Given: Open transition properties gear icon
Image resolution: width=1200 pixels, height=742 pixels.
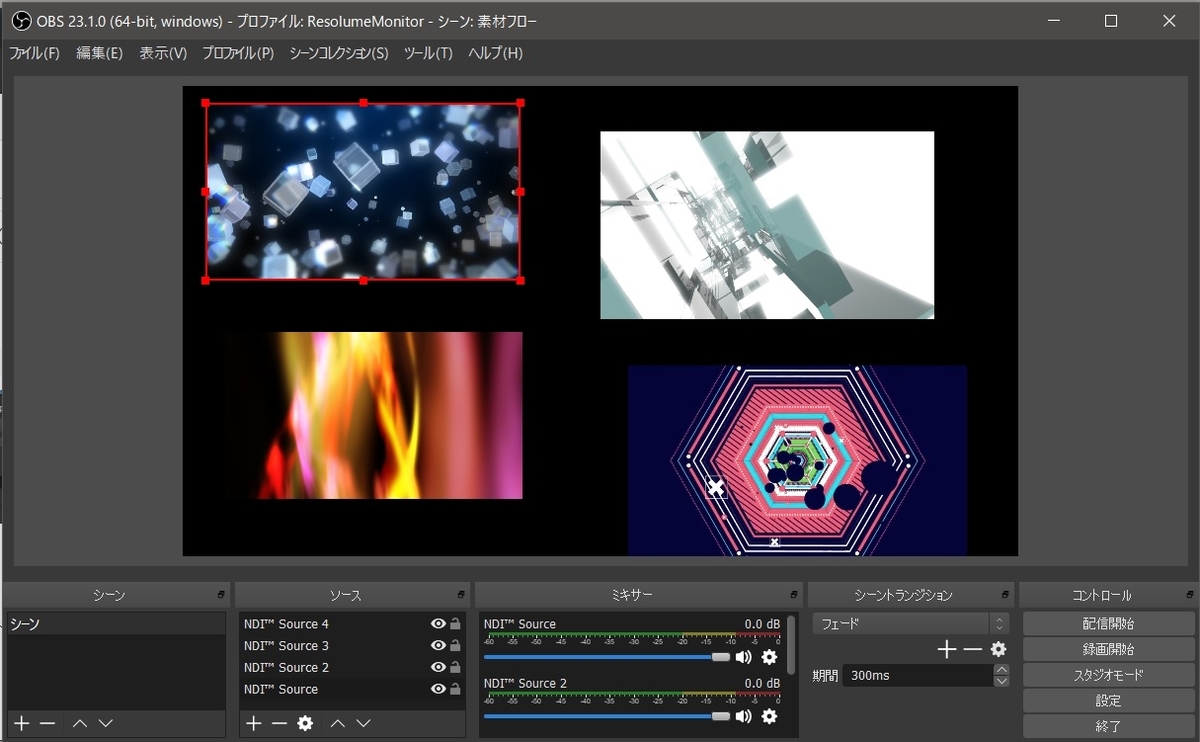Looking at the screenshot, I should (x=998, y=650).
